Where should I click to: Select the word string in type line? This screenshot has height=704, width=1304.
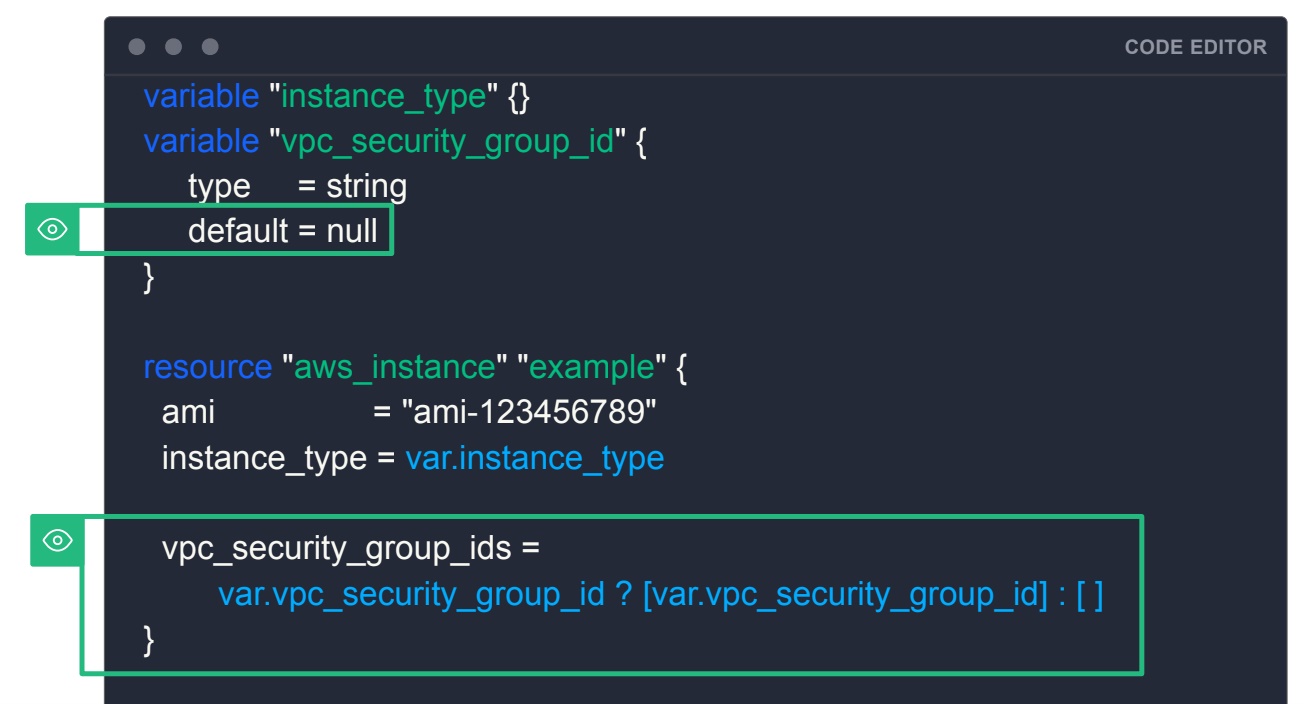366,187
